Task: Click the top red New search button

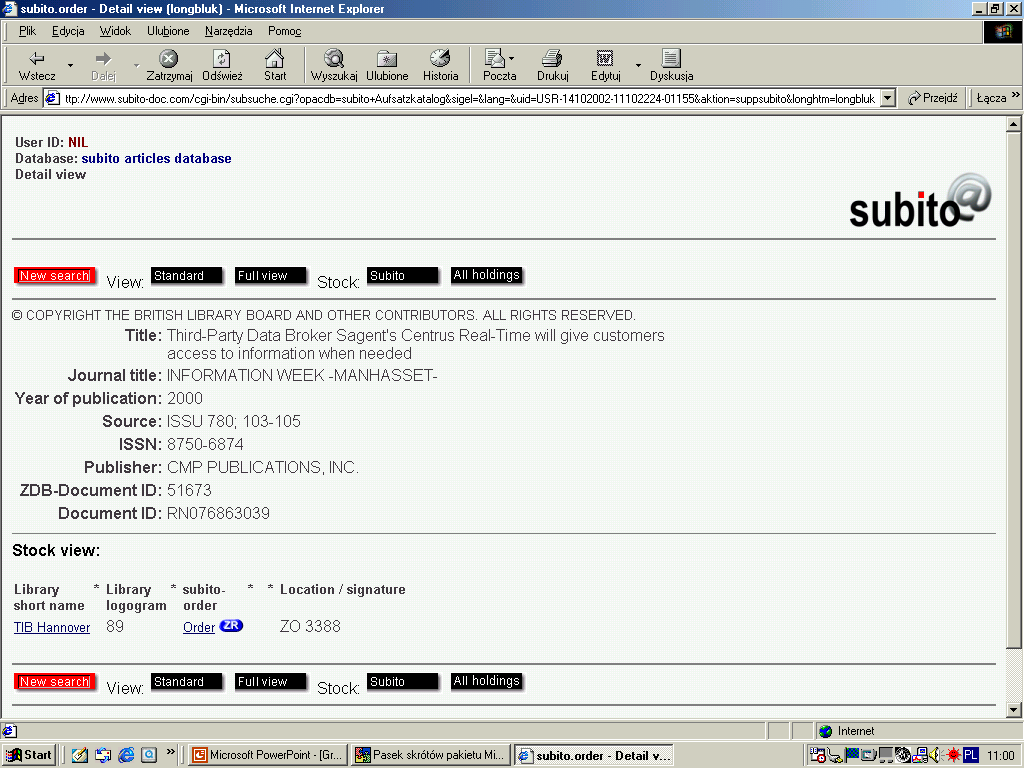Action: [x=55, y=276]
